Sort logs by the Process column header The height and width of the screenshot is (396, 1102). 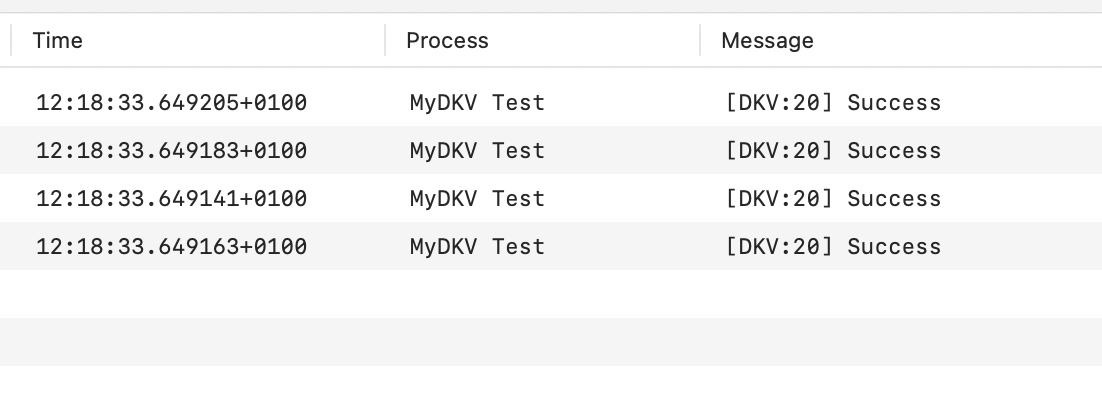[x=447, y=41]
